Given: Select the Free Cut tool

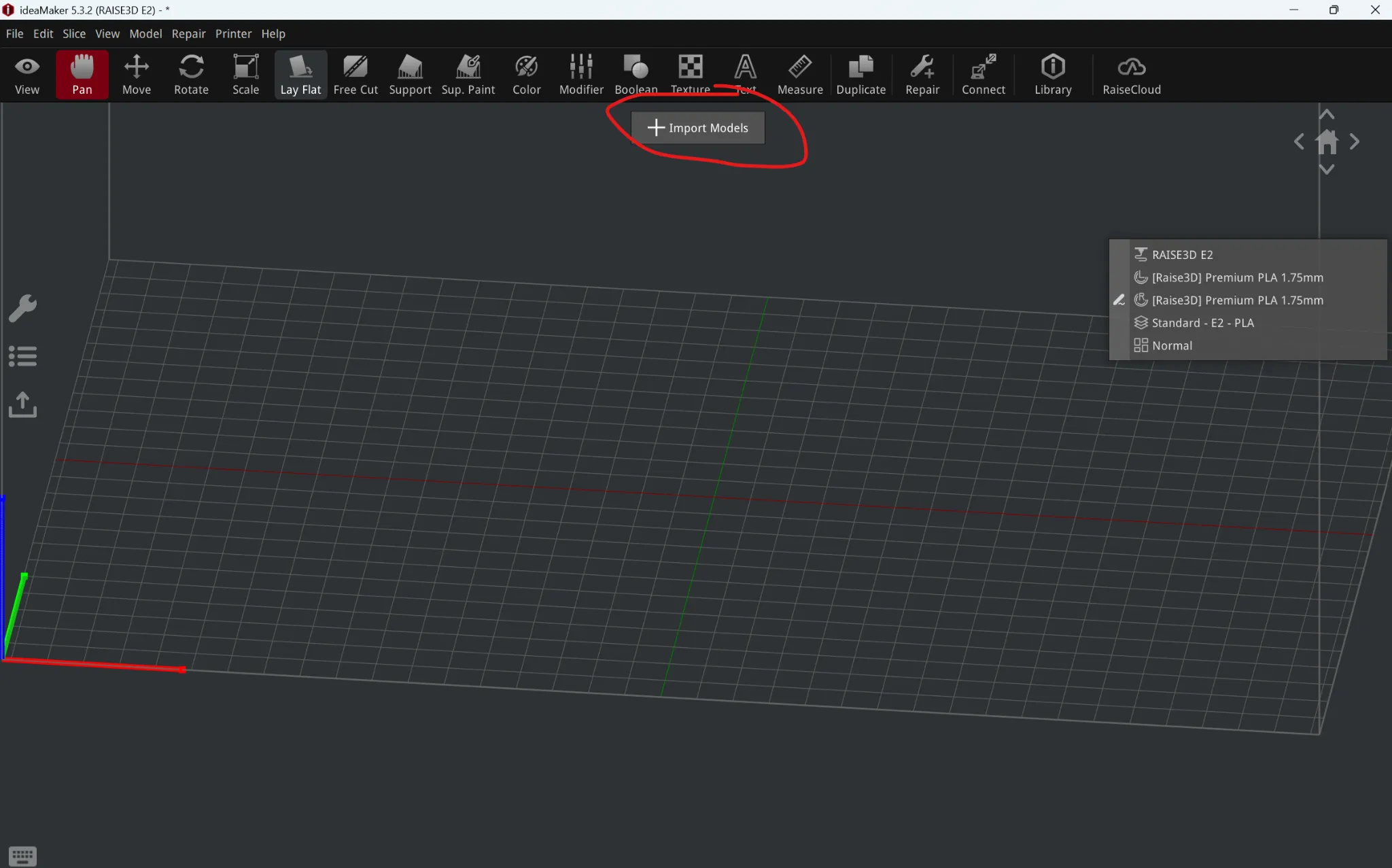Looking at the screenshot, I should point(355,75).
